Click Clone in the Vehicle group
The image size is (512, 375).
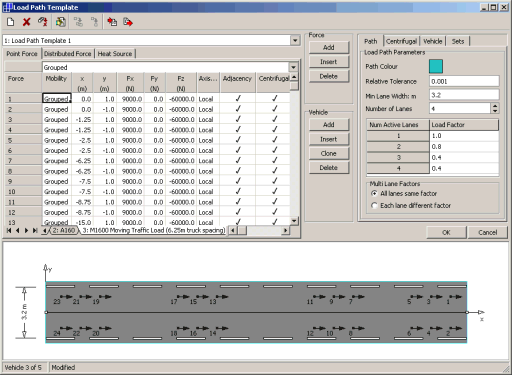(x=329, y=153)
